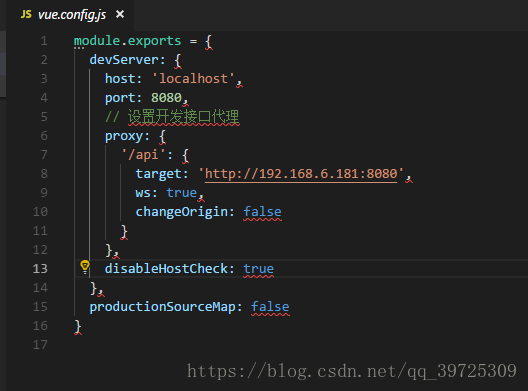Viewport: 528px width, 391px height.
Task: Click the 'exports' word on line 1
Action: pyautogui.click(x=155, y=41)
